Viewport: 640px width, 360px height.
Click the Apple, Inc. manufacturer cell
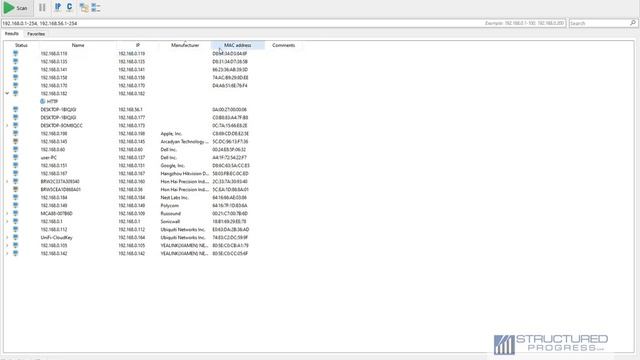tap(171, 133)
